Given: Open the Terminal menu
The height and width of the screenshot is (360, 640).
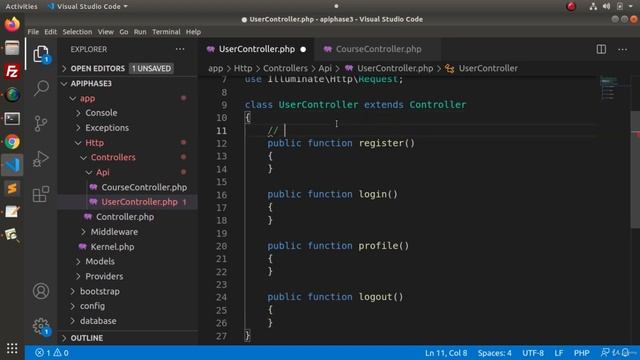Looking at the screenshot, I should click(x=166, y=32).
